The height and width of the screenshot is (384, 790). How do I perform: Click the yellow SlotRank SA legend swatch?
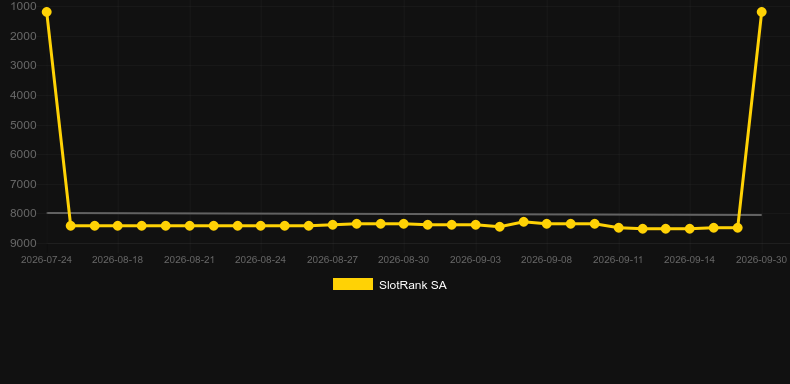point(353,284)
